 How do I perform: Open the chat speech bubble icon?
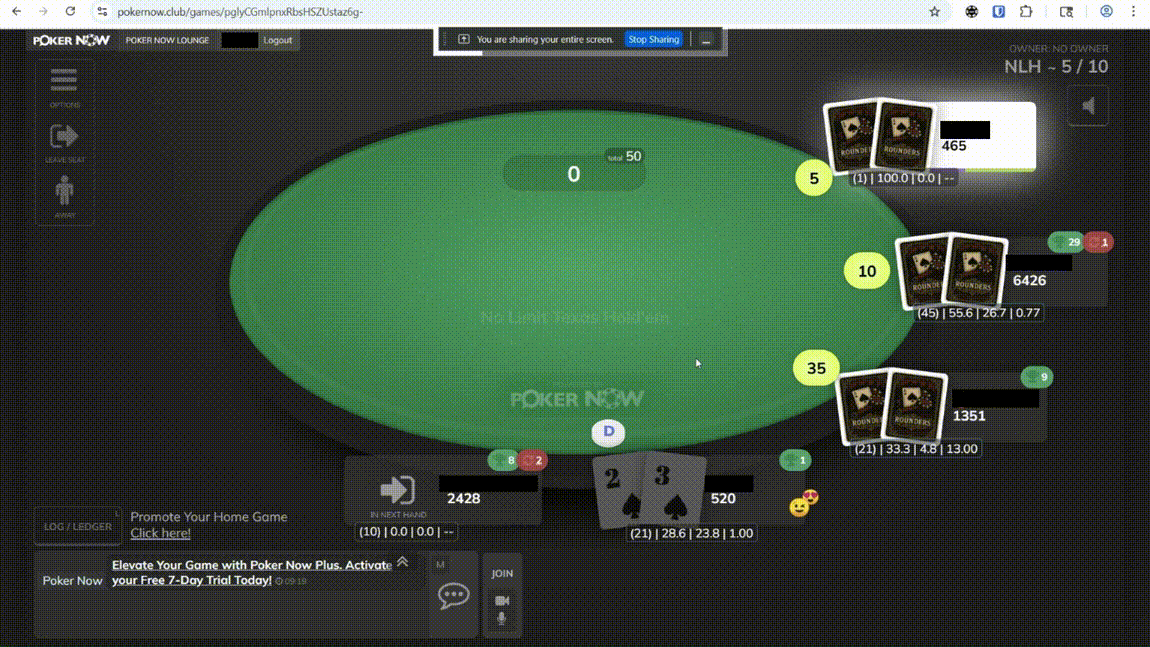[x=453, y=595]
